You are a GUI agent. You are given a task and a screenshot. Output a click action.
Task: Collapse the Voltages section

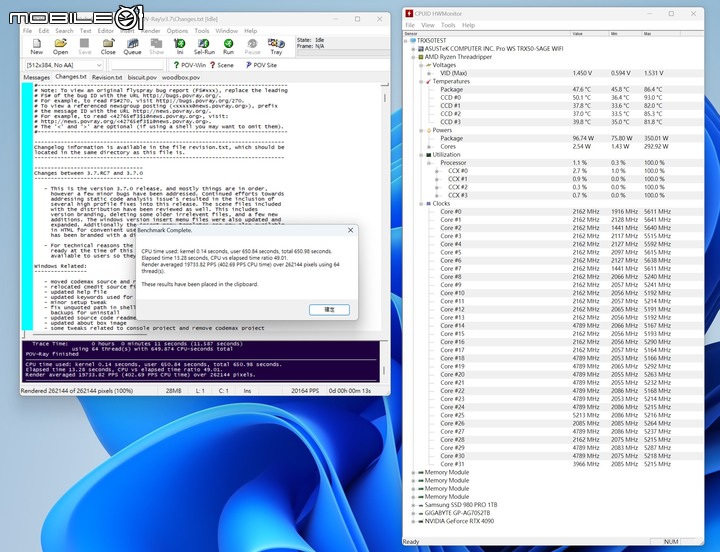pos(421,65)
